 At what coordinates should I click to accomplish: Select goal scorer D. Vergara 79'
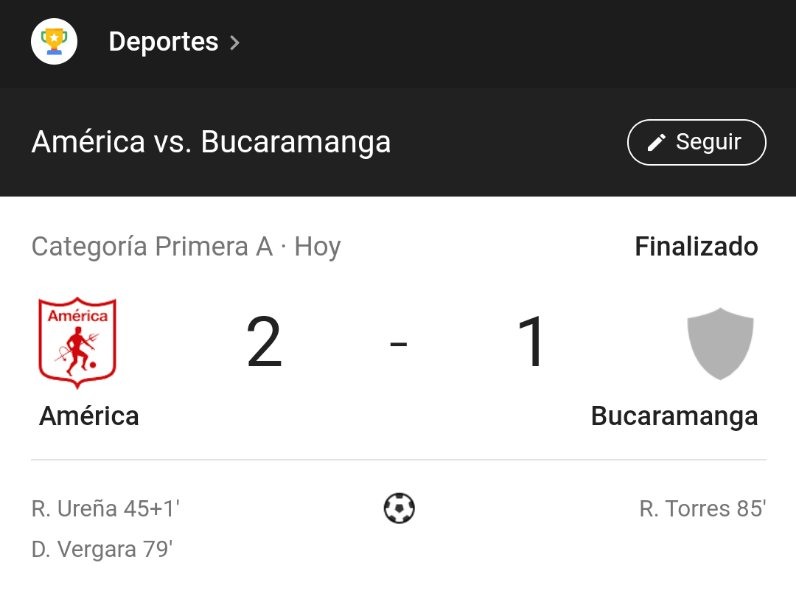pyautogui.click(x=102, y=549)
